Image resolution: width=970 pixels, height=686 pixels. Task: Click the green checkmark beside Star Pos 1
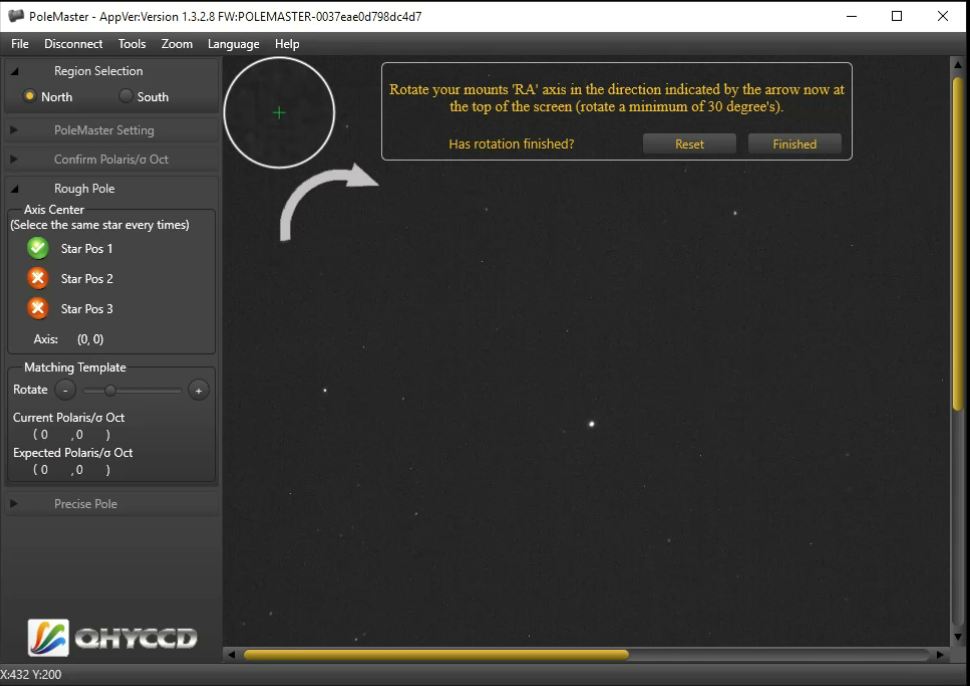tap(38, 248)
